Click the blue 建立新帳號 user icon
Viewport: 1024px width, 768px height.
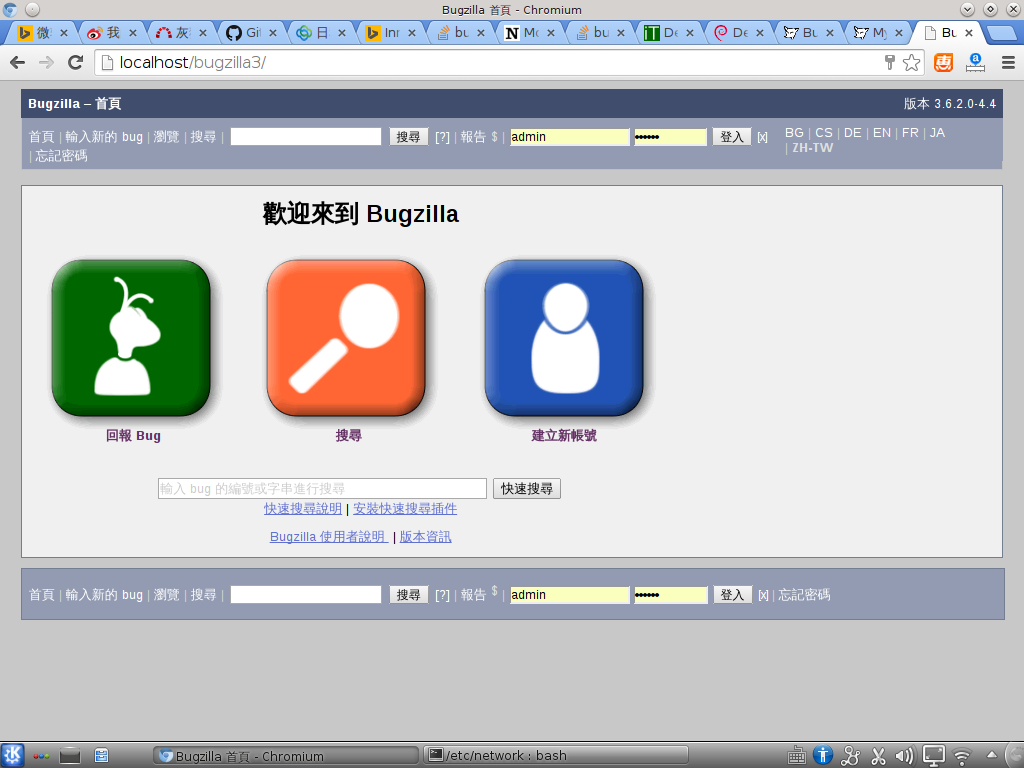(564, 337)
